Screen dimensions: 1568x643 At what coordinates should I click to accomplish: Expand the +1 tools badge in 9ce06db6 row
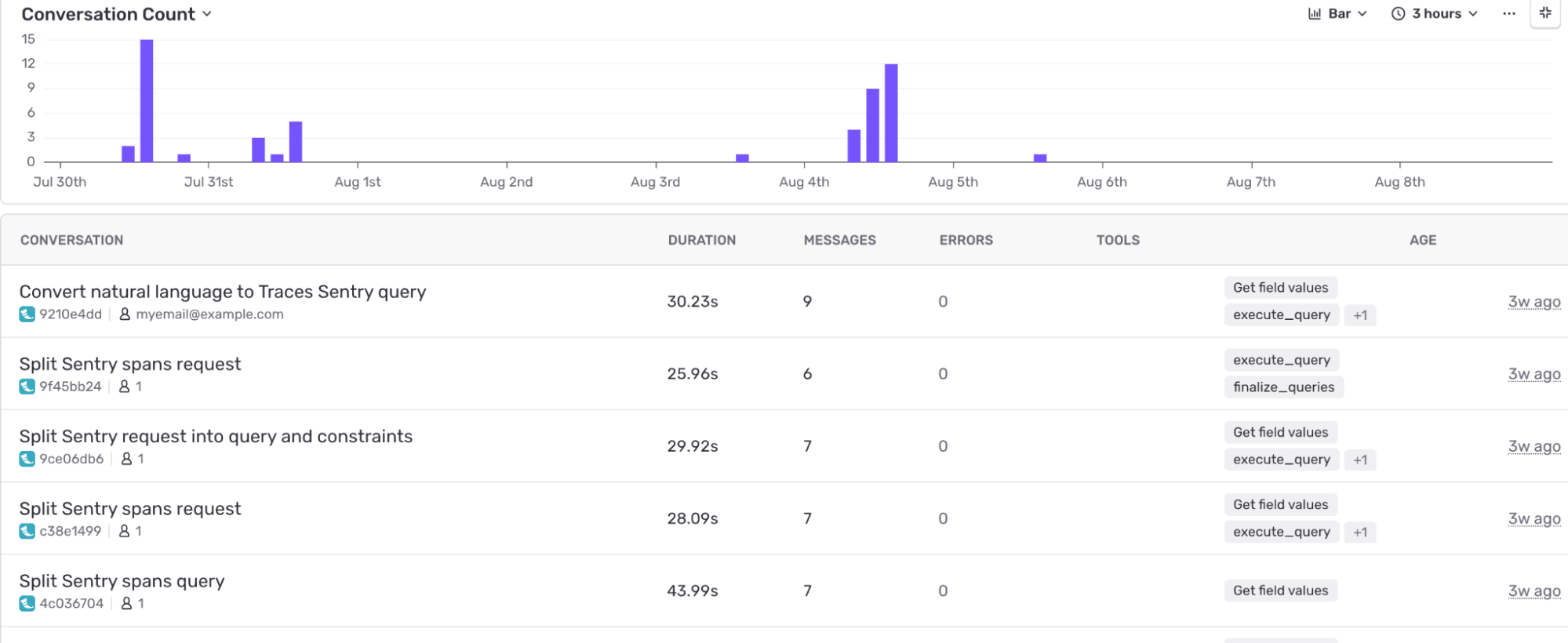tap(1360, 460)
